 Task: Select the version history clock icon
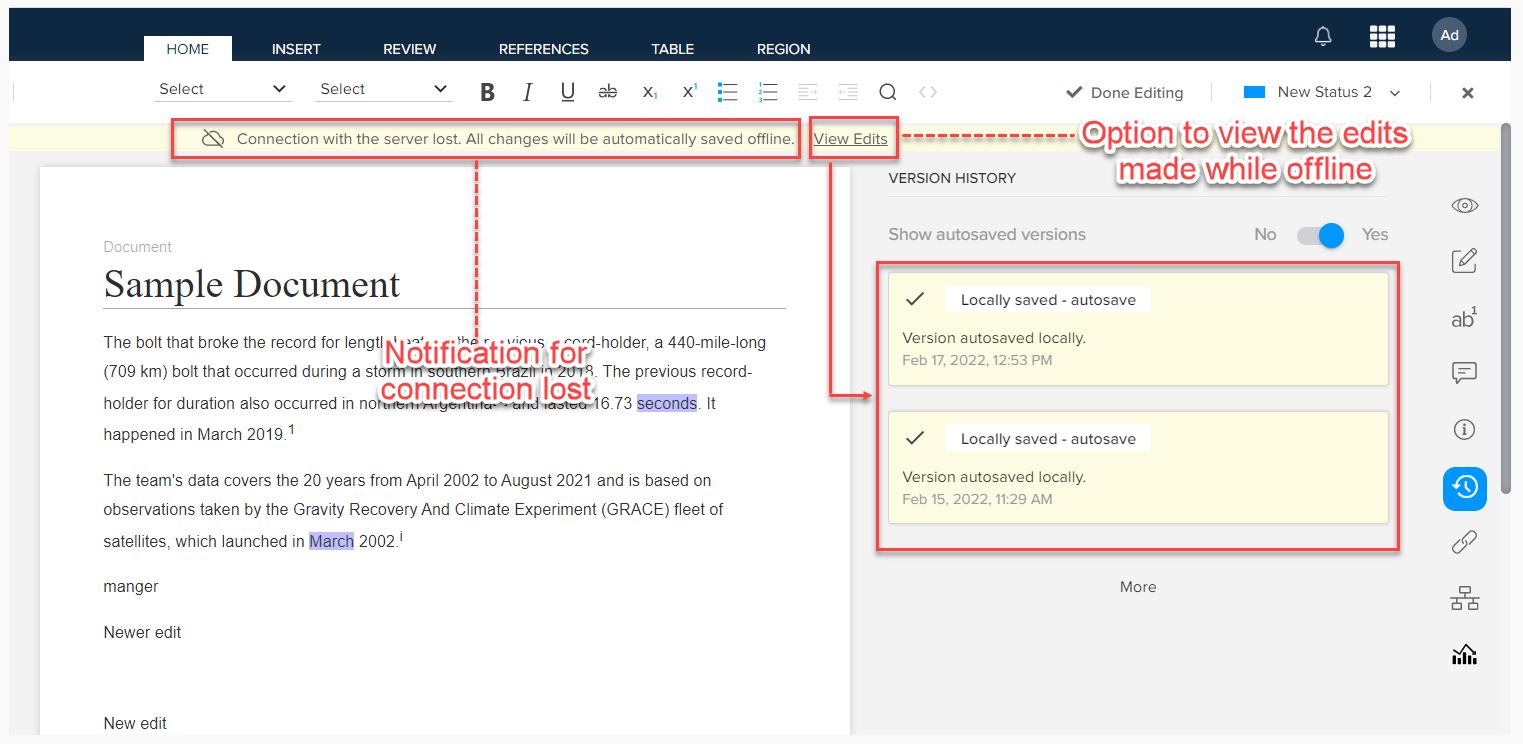pyautogui.click(x=1464, y=488)
